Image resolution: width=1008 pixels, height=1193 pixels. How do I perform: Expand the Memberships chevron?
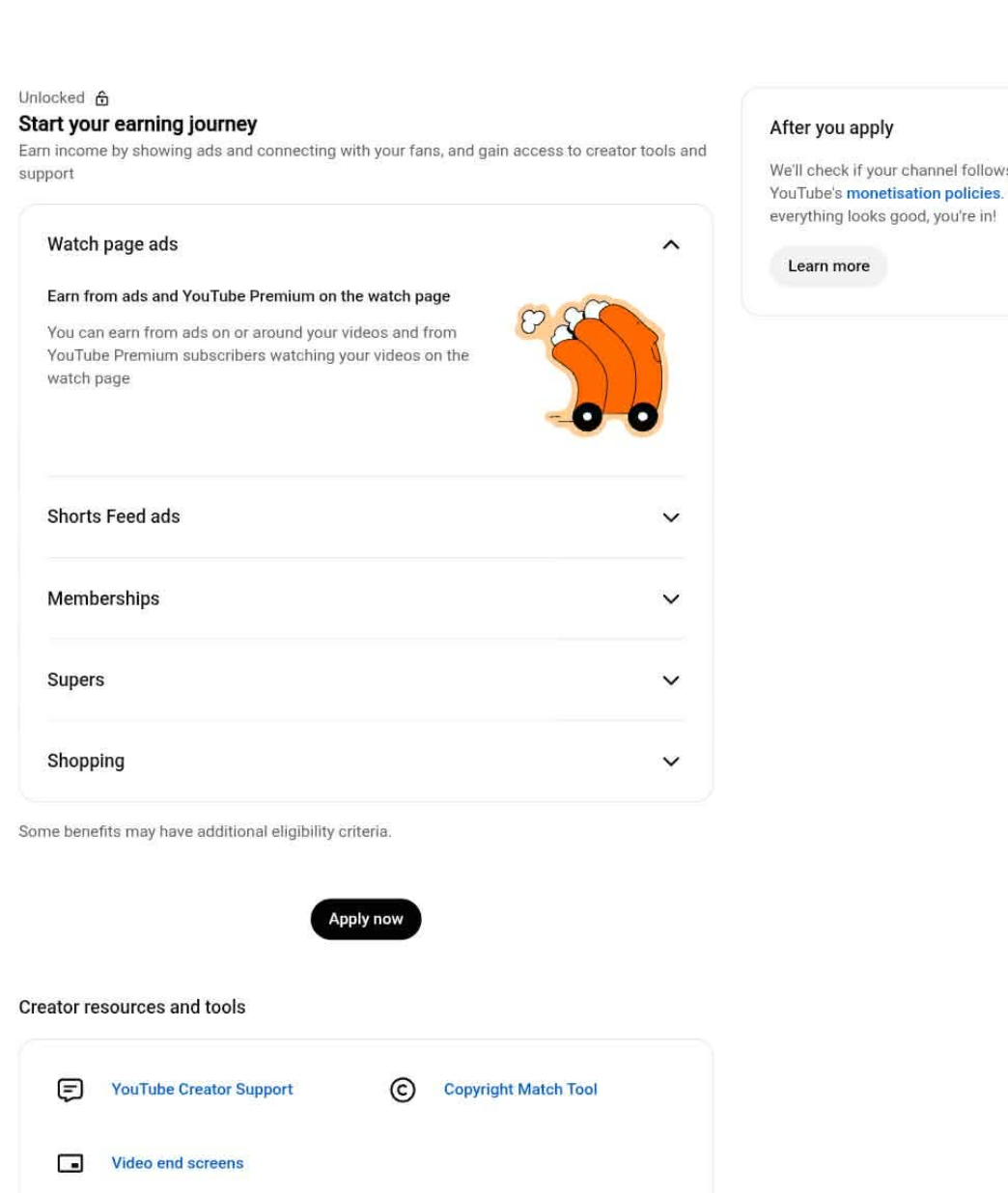tap(671, 598)
